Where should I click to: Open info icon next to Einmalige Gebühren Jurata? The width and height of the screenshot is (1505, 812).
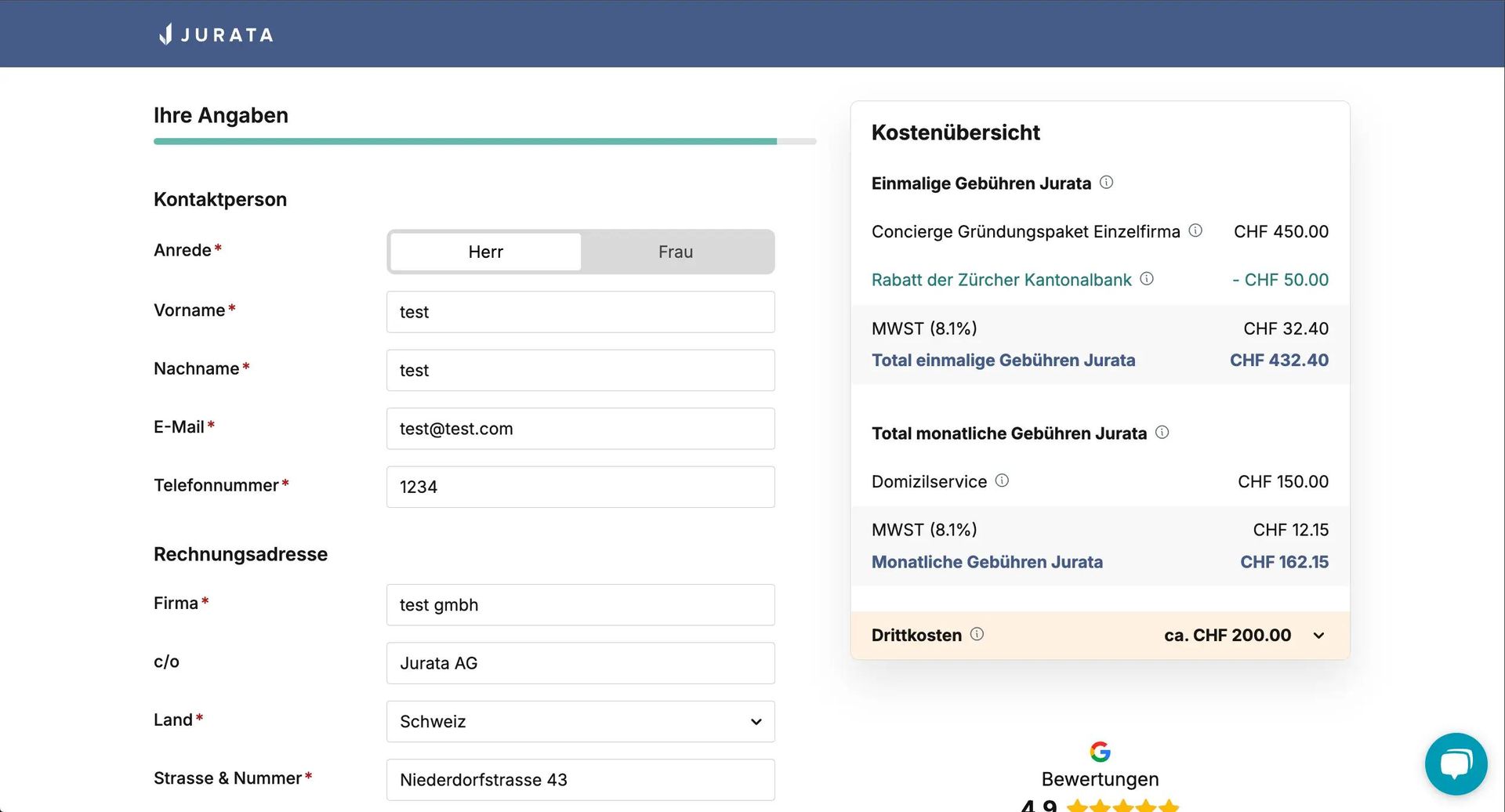1106,183
